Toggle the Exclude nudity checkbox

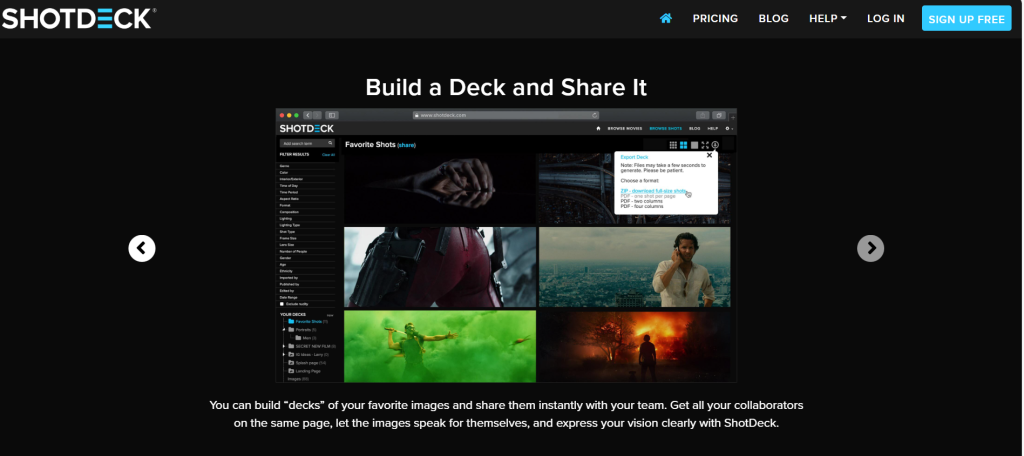(282, 304)
